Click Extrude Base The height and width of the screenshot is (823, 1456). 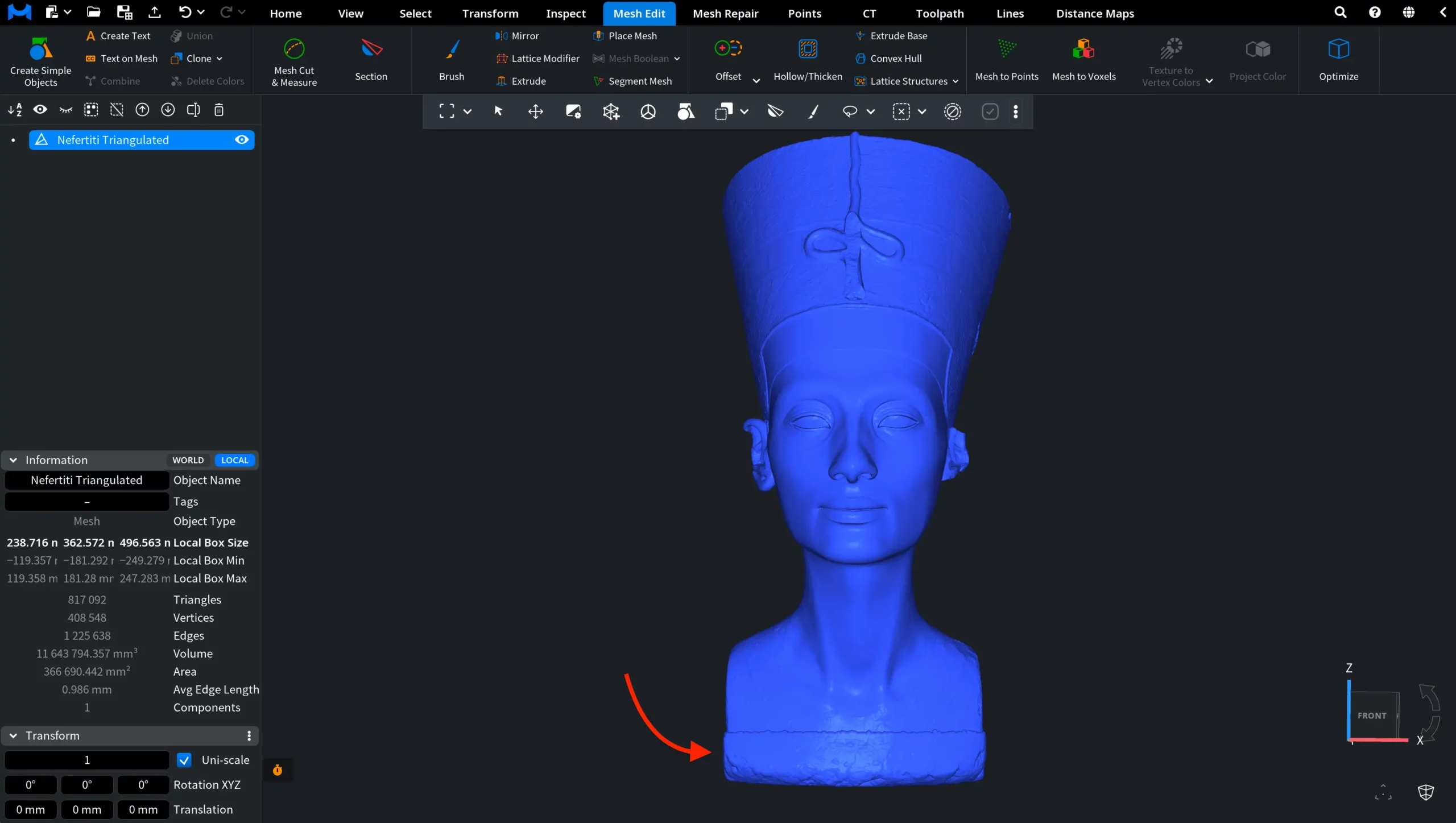[891, 36]
